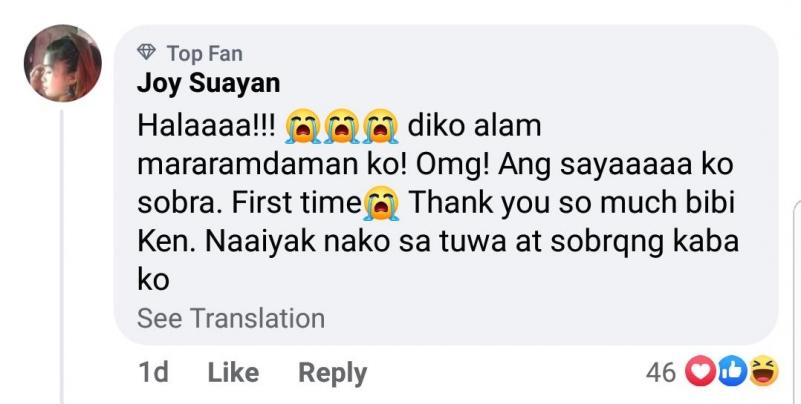Click the laughing Haha reaction icon
The width and height of the screenshot is (801, 404).
tap(764, 373)
